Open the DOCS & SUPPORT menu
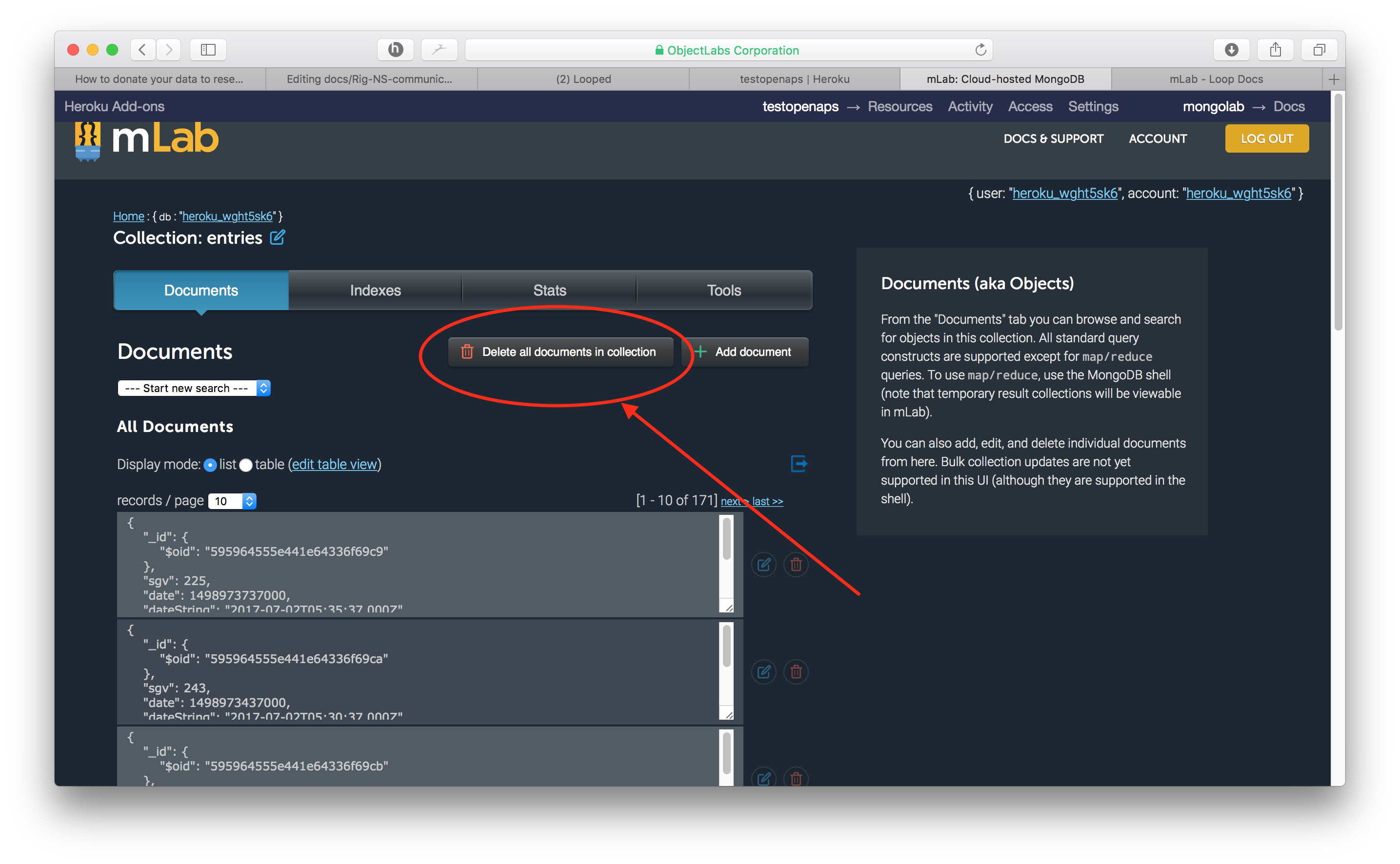 click(1054, 139)
